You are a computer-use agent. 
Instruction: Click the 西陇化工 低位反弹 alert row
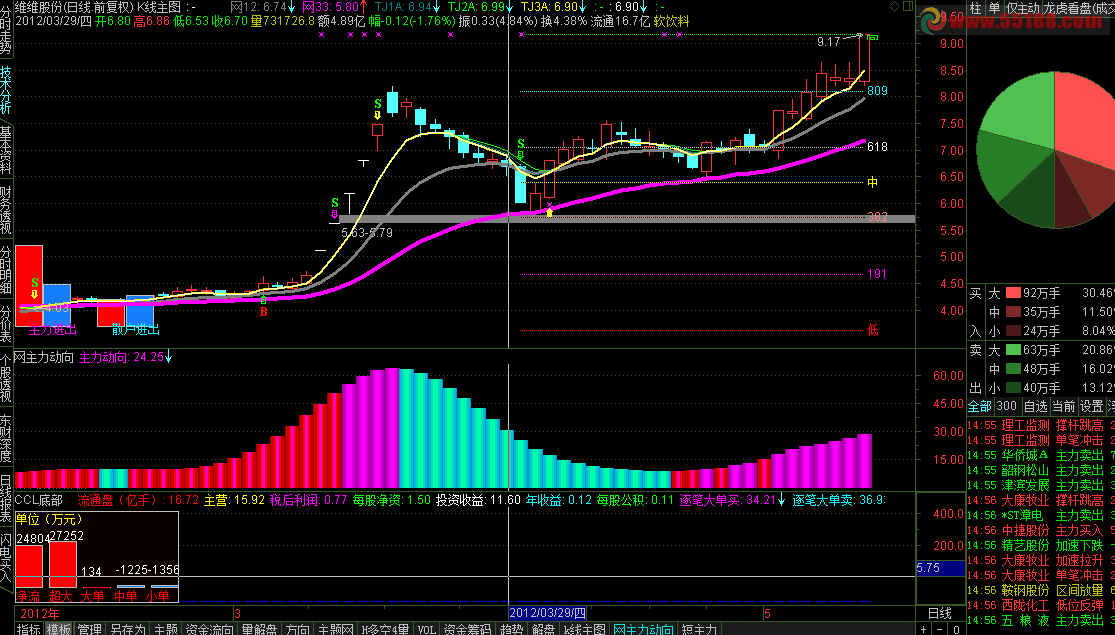tap(1041, 604)
